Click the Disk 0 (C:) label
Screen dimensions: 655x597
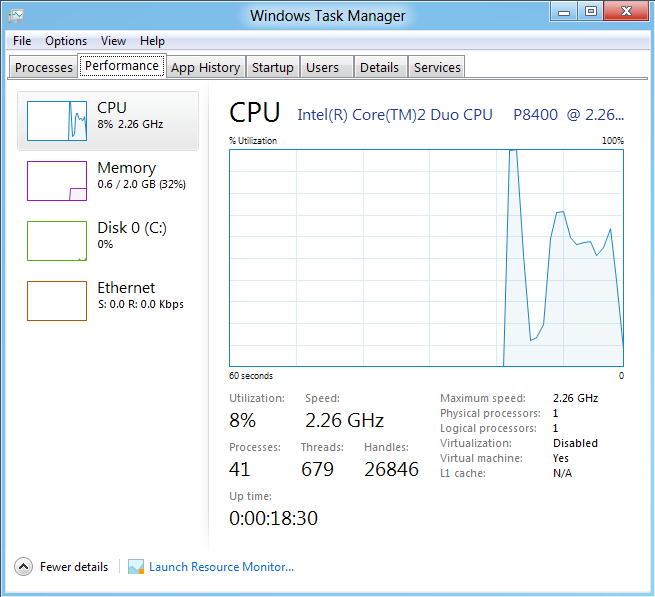tap(132, 228)
